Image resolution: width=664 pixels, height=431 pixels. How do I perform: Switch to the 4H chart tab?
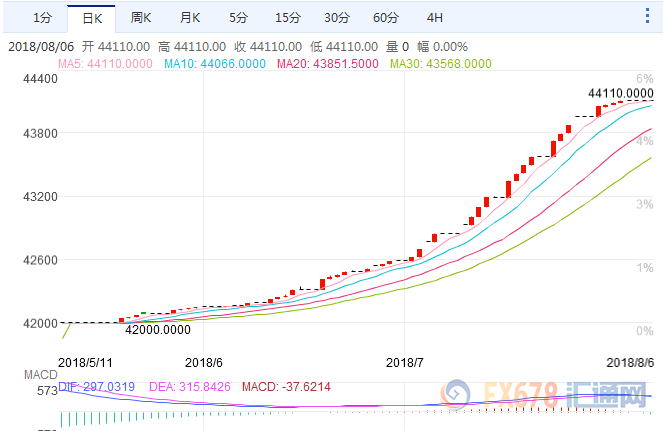click(x=434, y=18)
